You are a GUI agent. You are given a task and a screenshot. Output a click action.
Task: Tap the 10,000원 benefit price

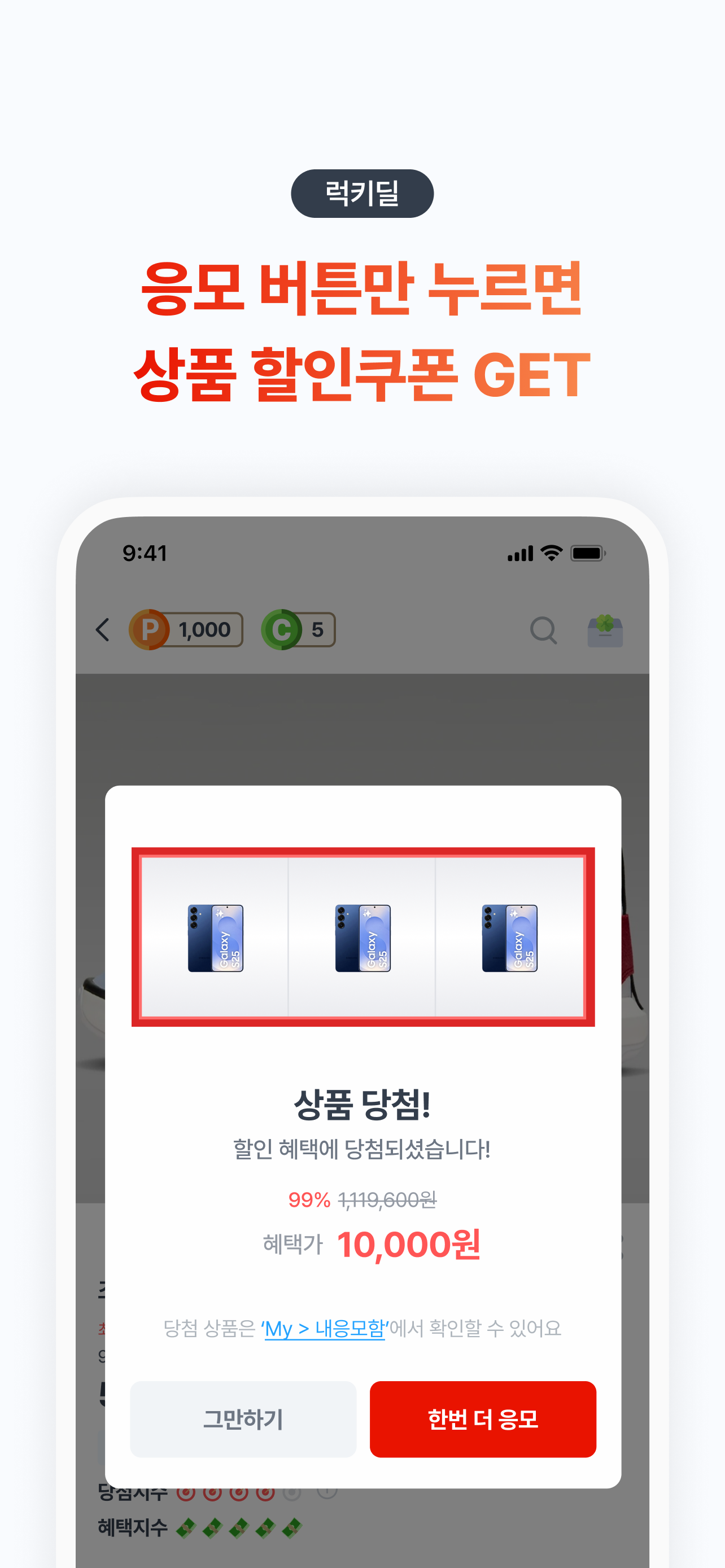pos(408,1244)
